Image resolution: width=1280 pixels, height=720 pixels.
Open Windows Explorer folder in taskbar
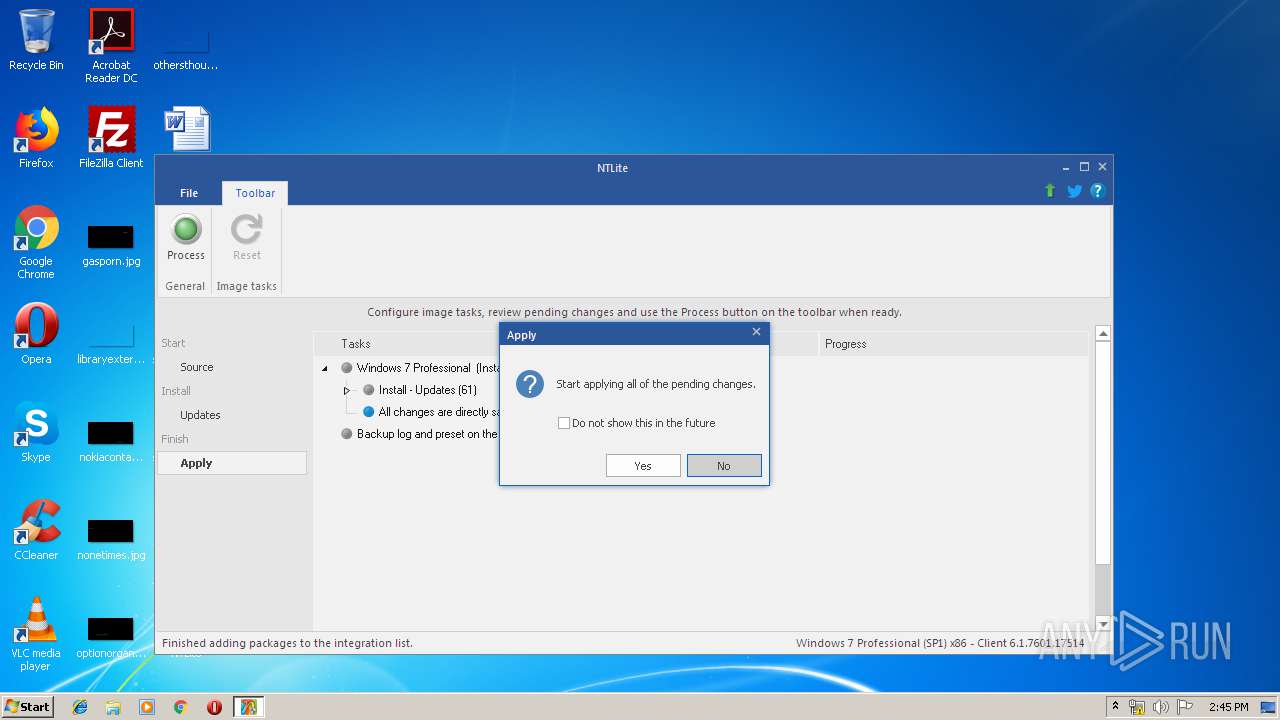[x=113, y=707]
